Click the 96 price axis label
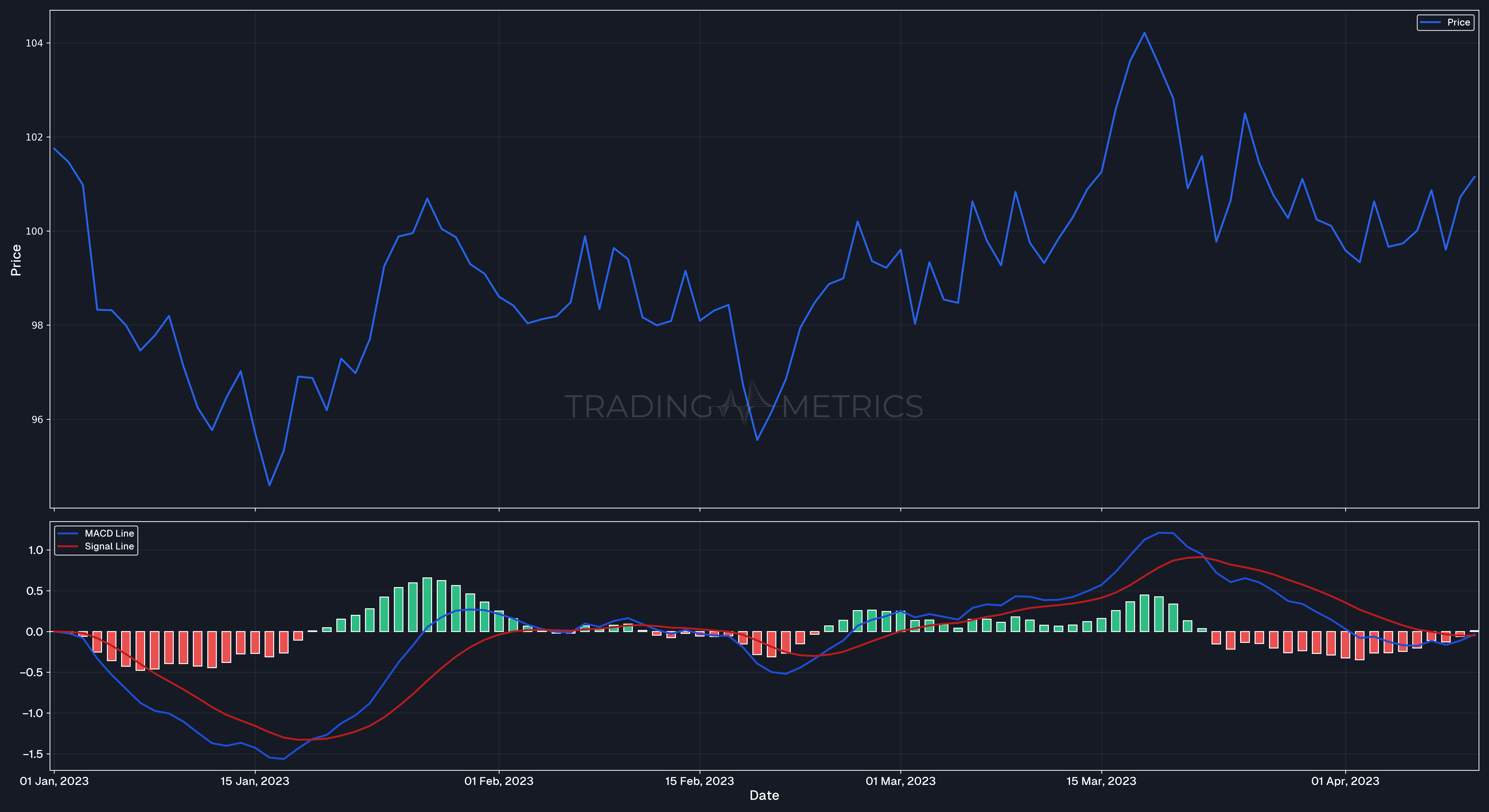 (x=37, y=420)
